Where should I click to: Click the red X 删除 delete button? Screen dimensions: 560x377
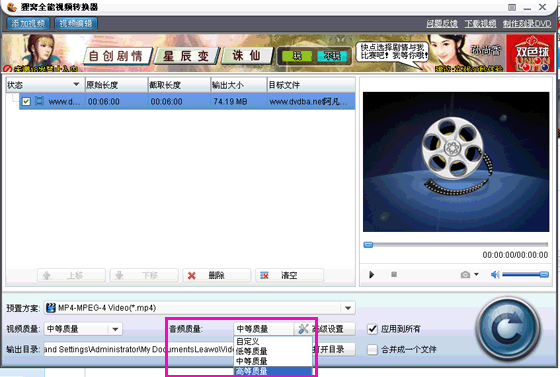coord(217,275)
